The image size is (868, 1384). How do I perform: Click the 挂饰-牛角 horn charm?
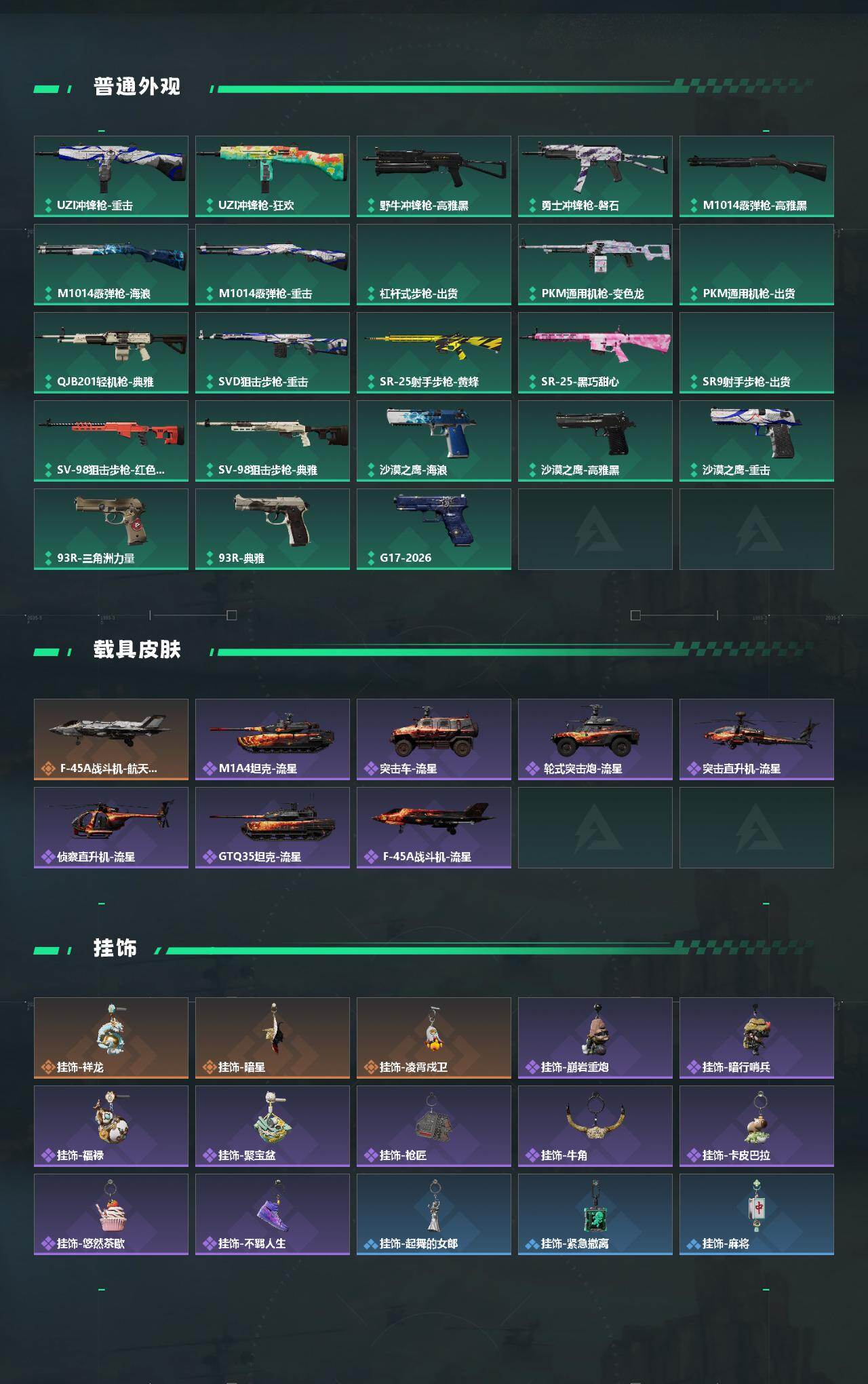point(595,1126)
